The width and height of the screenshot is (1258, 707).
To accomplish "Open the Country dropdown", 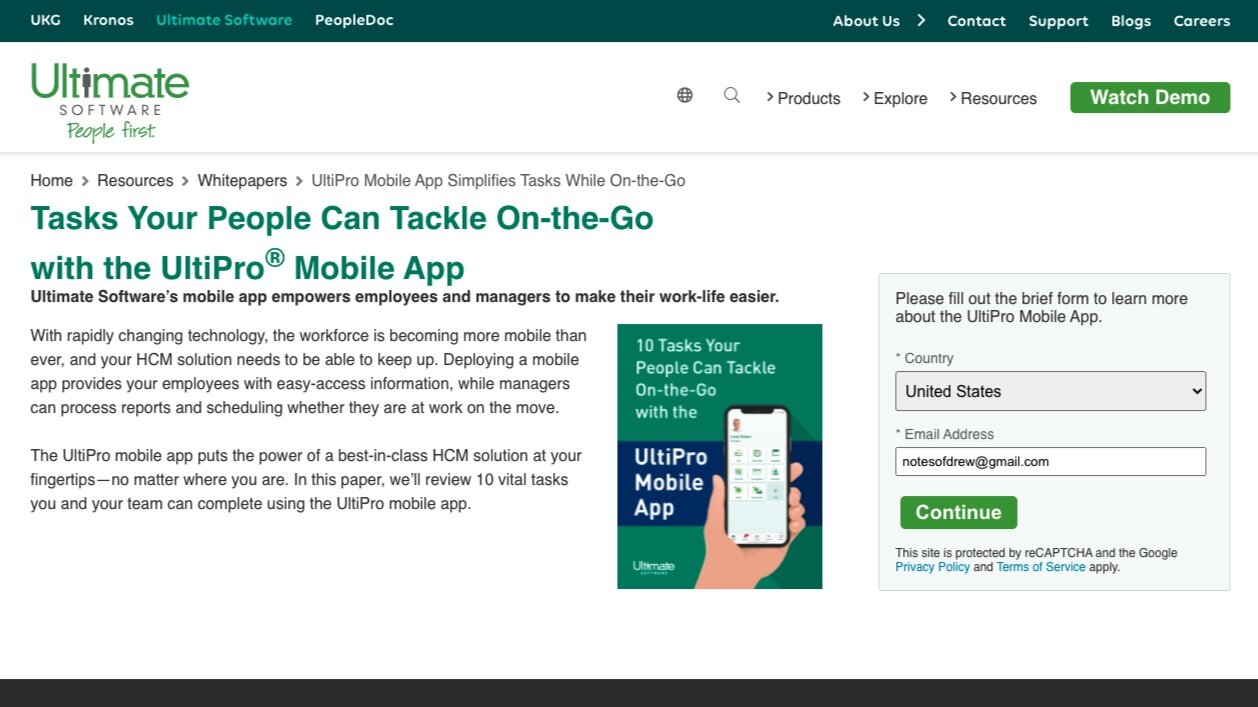I will click(1050, 391).
